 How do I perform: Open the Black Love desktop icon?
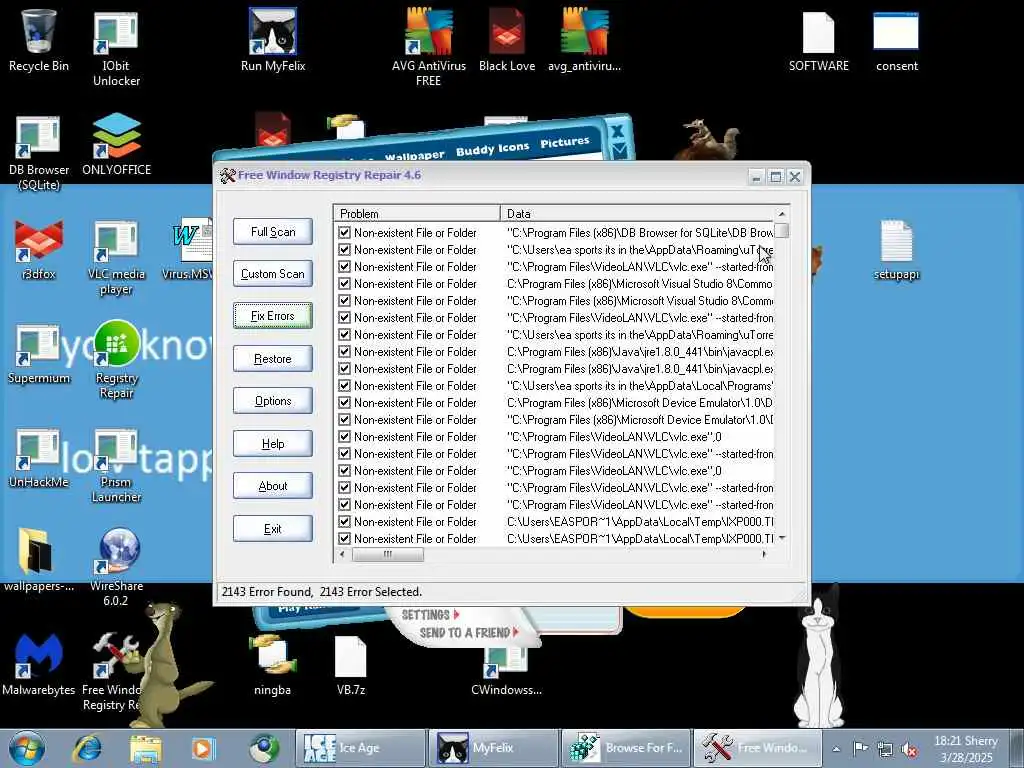click(507, 40)
